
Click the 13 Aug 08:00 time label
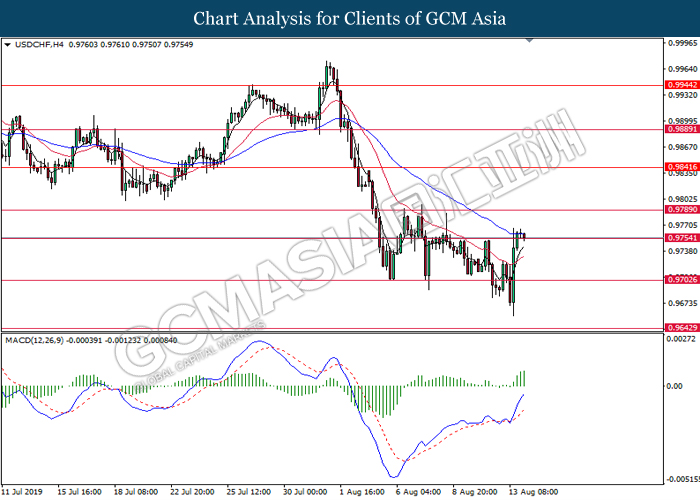coord(533,492)
